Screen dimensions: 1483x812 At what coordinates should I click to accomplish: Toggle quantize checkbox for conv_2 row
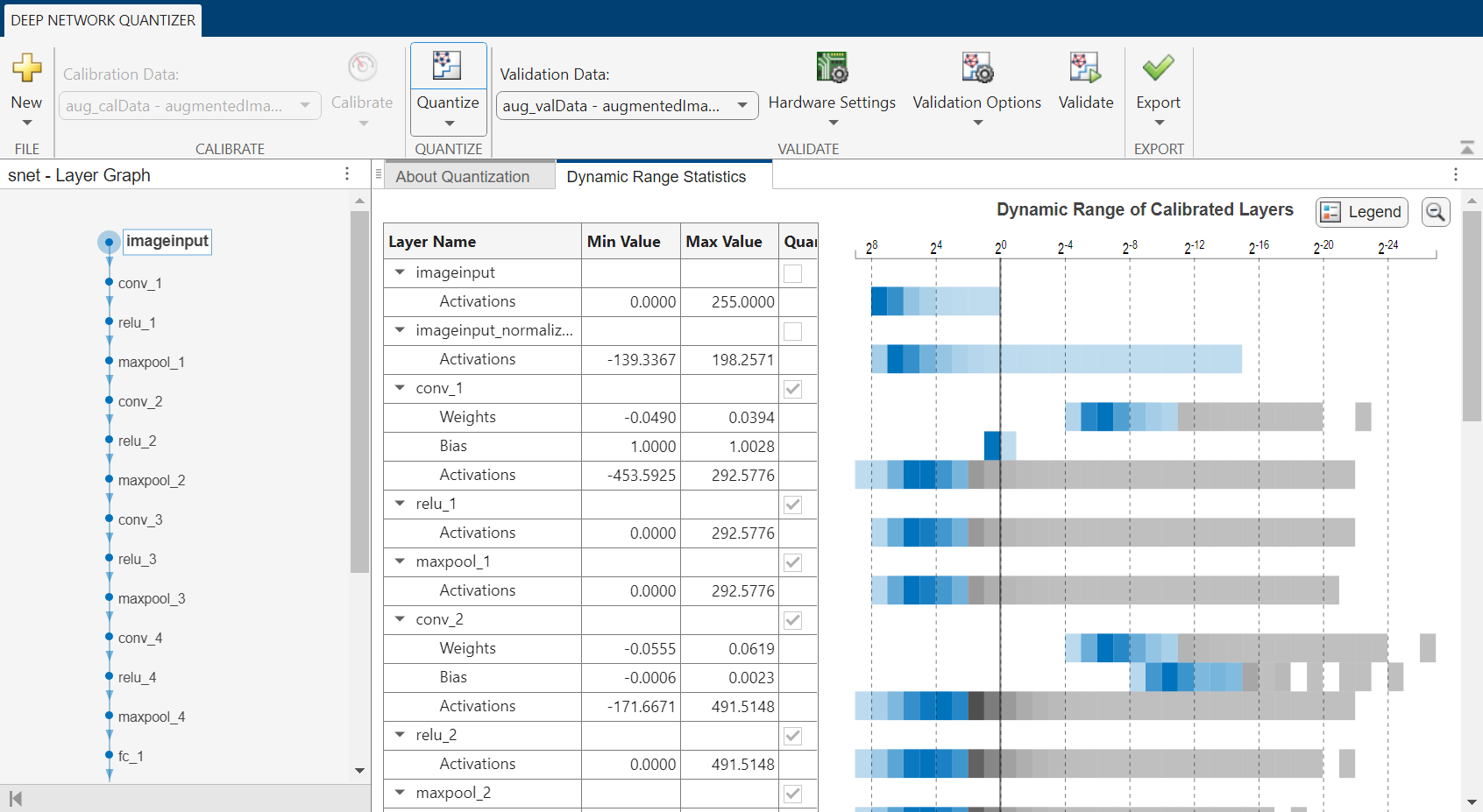(x=792, y=620)
